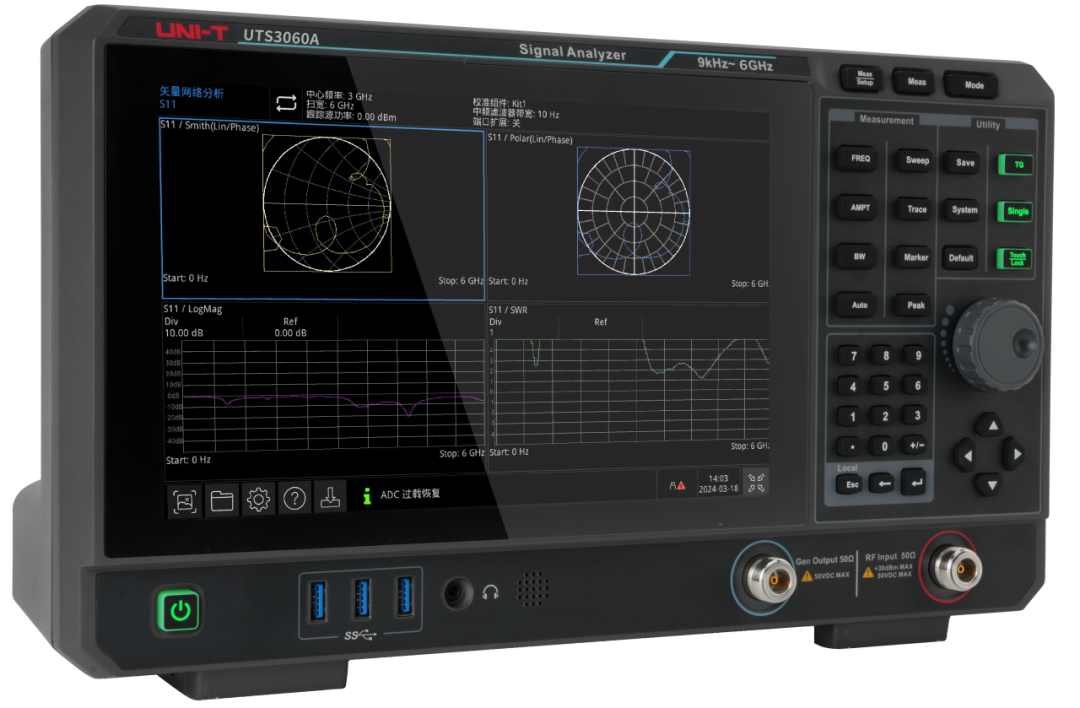Tap the fullscreen expand arrows icon
The height and width of the screenshot is (708, 1080).
click(756, 483)
